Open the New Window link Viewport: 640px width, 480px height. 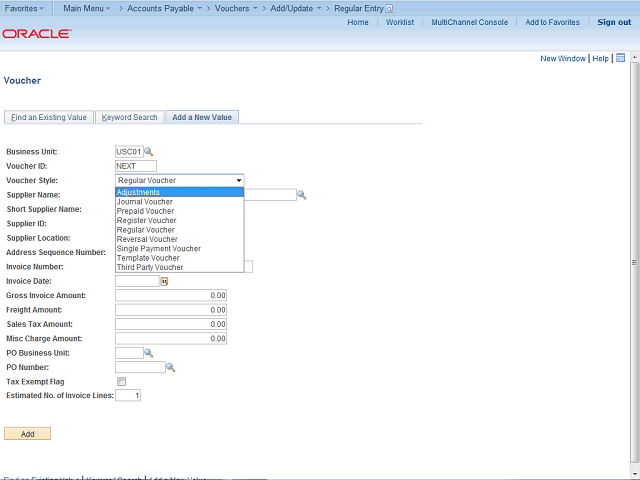(x=563, y=59)
